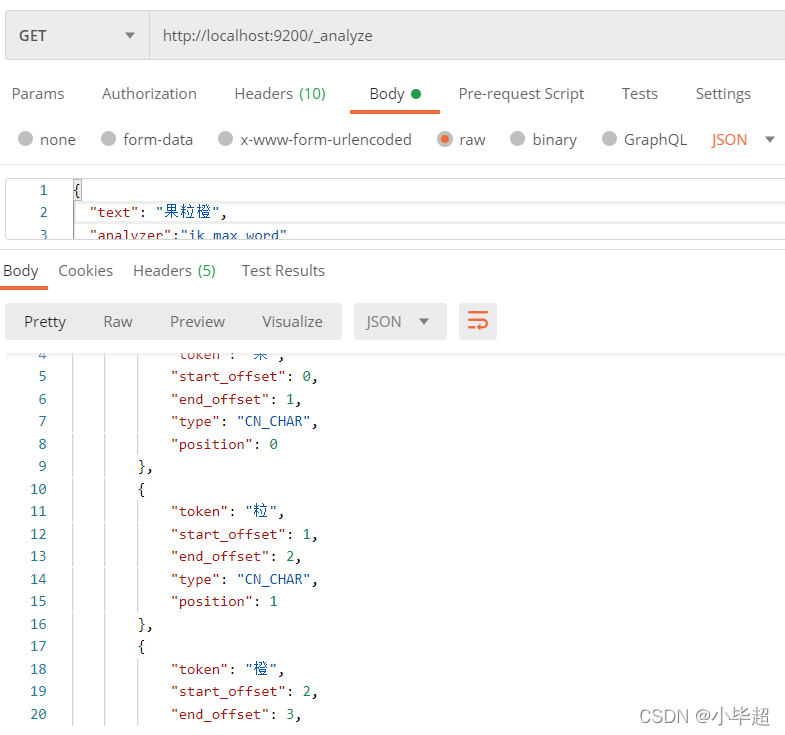This screenshot has width=785, height=735.
Task: Open the response Body tab
Action: [x=21, y=270]
